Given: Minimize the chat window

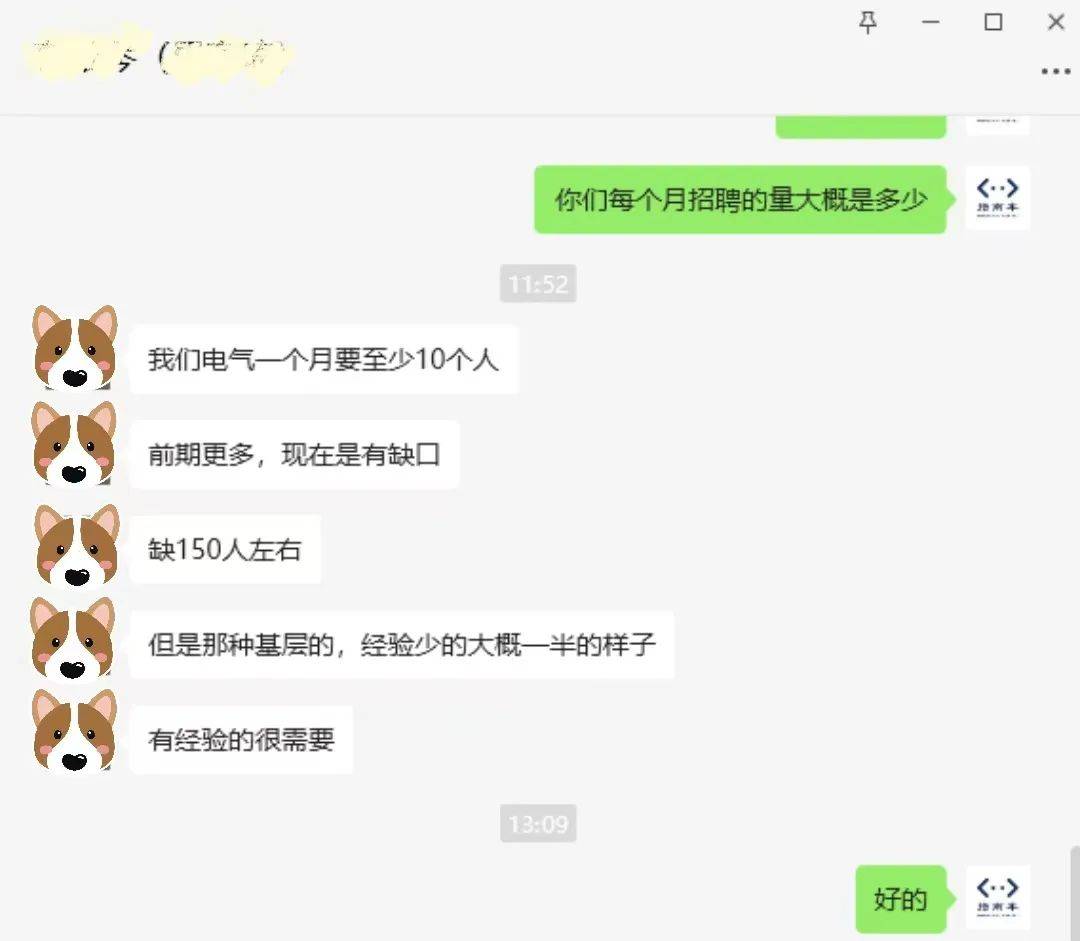Looking at the screenshot, I should pyautogui.click(x=931, y=23).
